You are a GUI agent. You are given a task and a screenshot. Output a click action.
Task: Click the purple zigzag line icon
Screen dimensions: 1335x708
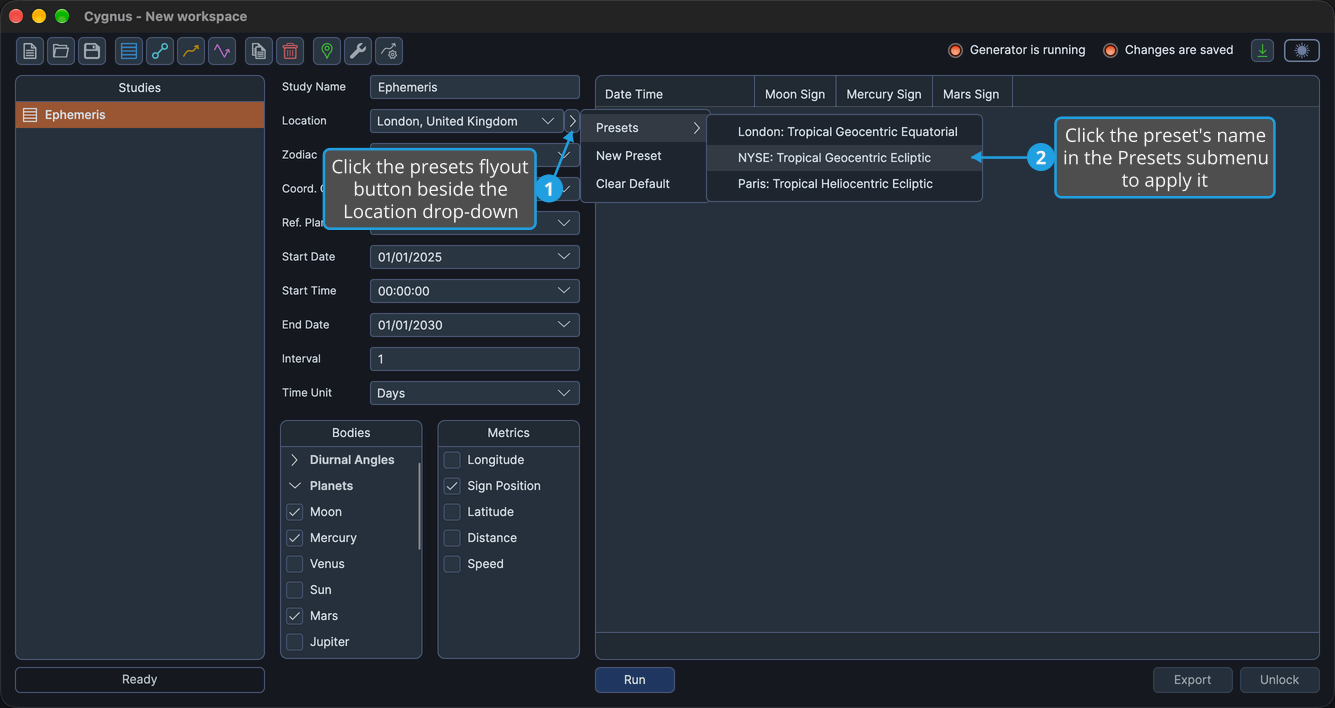pos(222,51)
